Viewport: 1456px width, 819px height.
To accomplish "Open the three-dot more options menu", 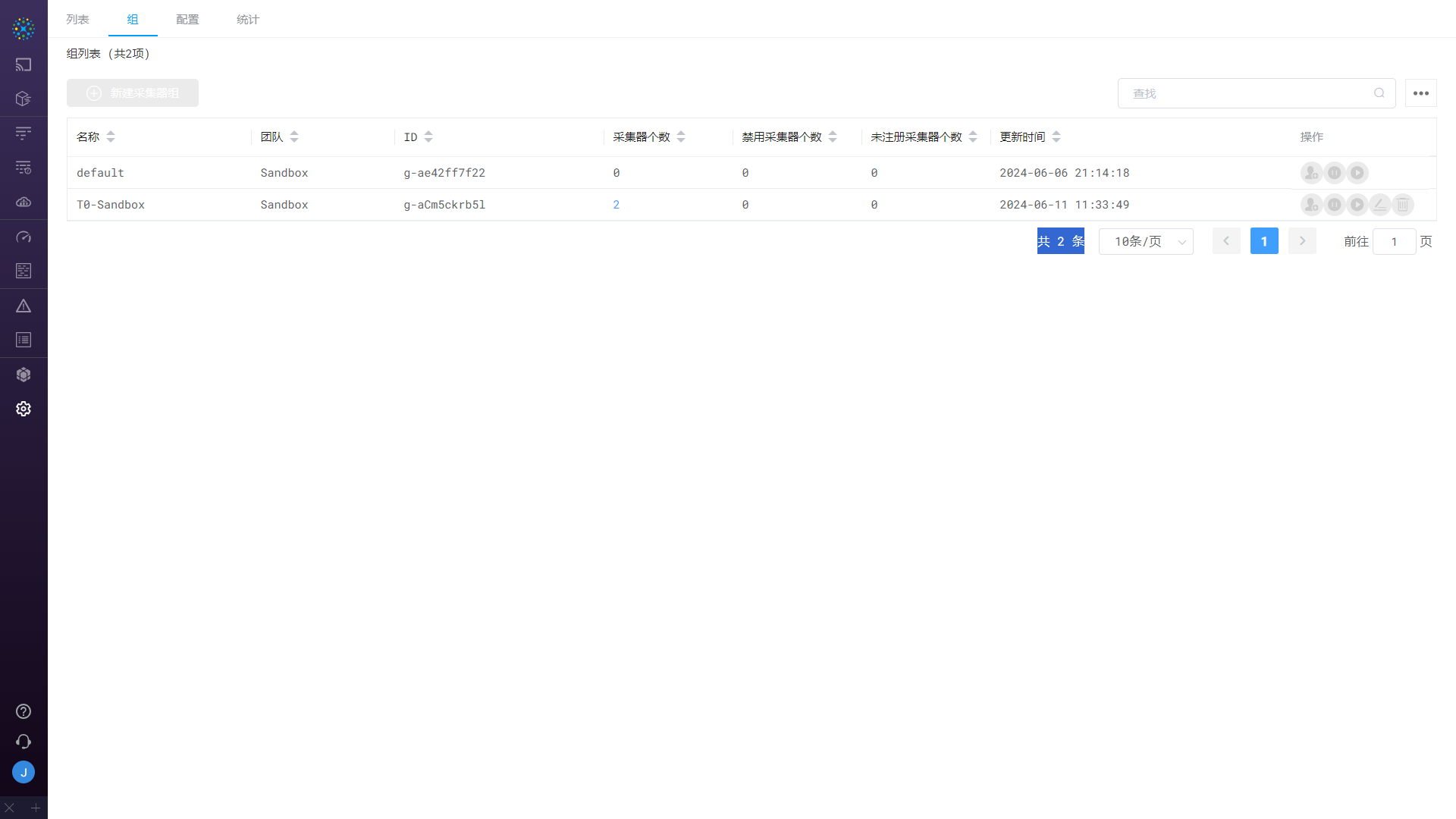I will 1421,93.
